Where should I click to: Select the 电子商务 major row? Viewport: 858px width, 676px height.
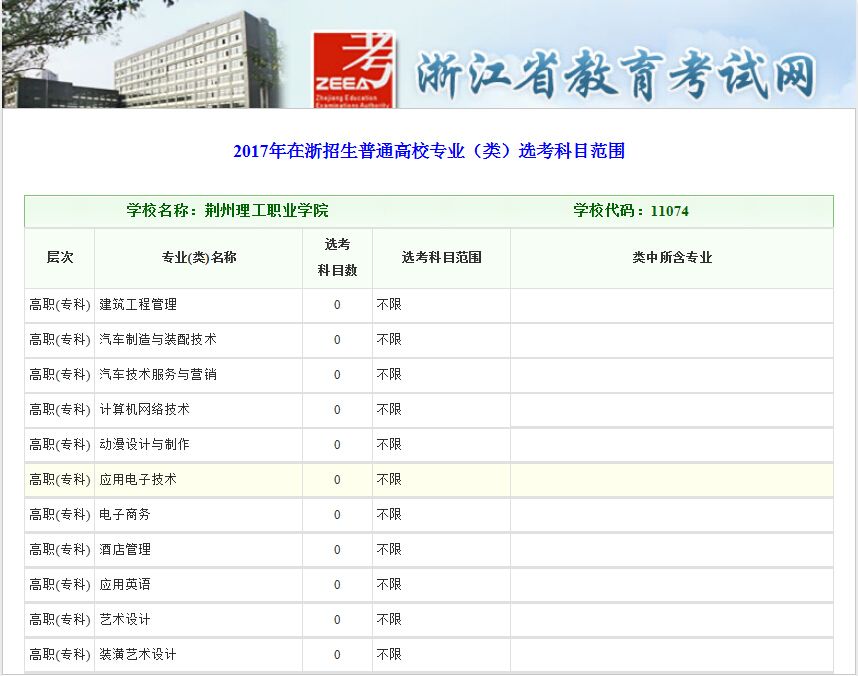pyautogui.click(x=125, y=514)
